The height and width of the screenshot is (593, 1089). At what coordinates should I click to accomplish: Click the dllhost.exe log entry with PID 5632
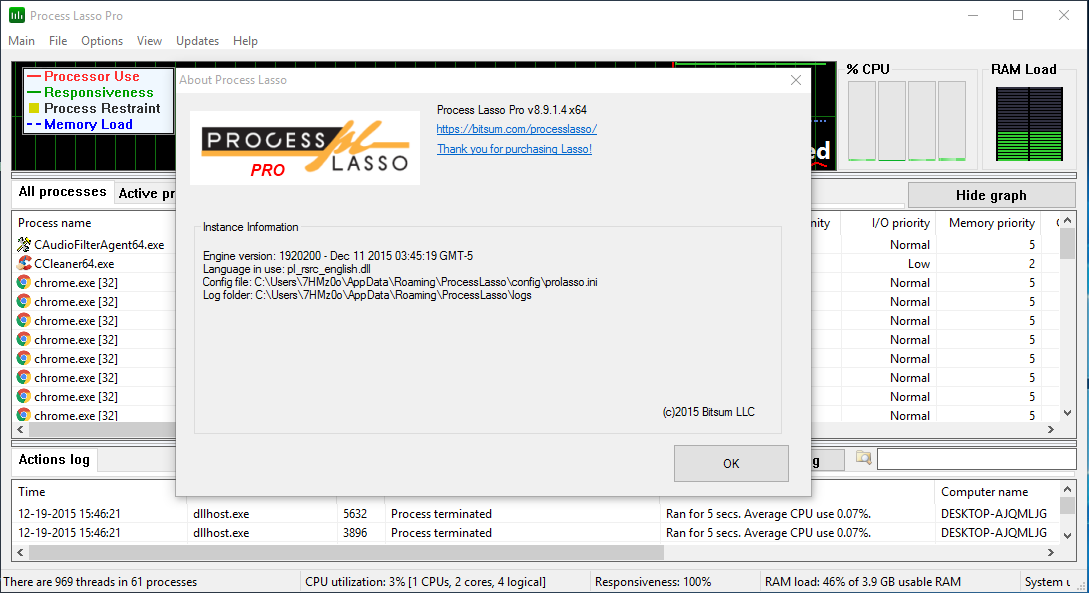(x=535, y=514)
